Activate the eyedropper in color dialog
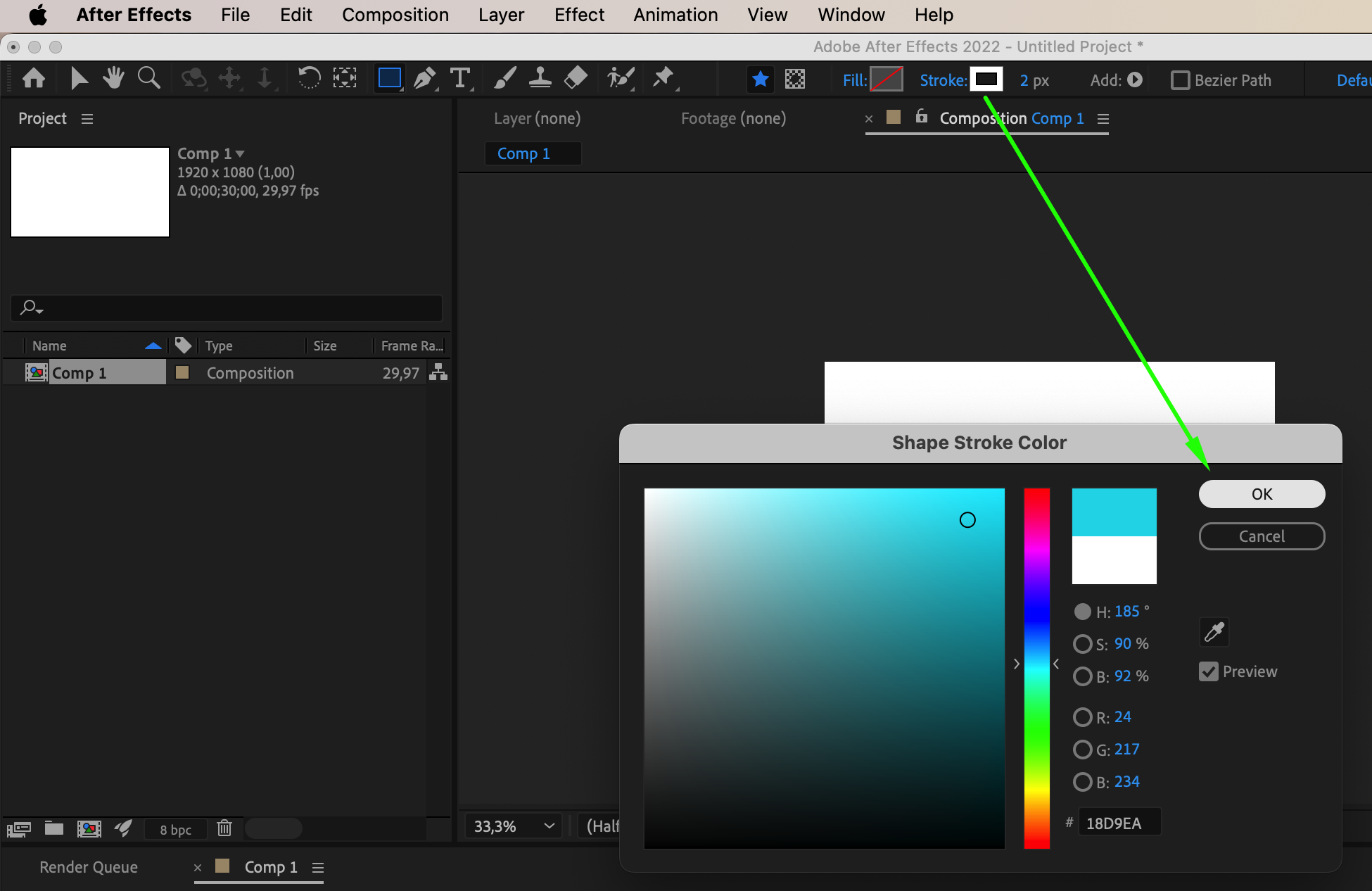The image size is (1372, 891). (1214, 632)
